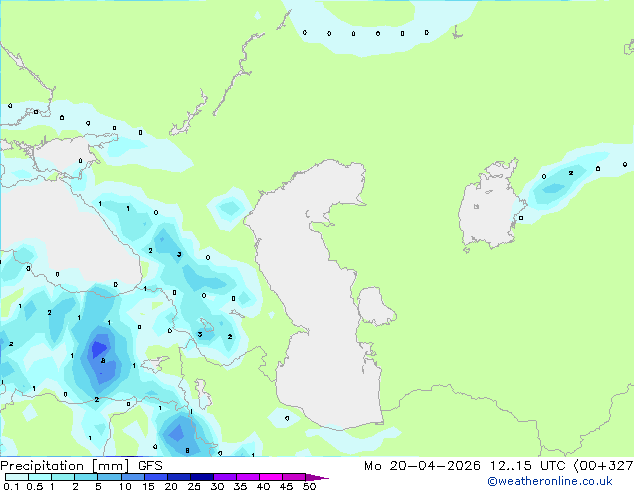The image size is (634, 490).
Task: Click the 5–10 mm legend swatch
Action: coord(110,477)
